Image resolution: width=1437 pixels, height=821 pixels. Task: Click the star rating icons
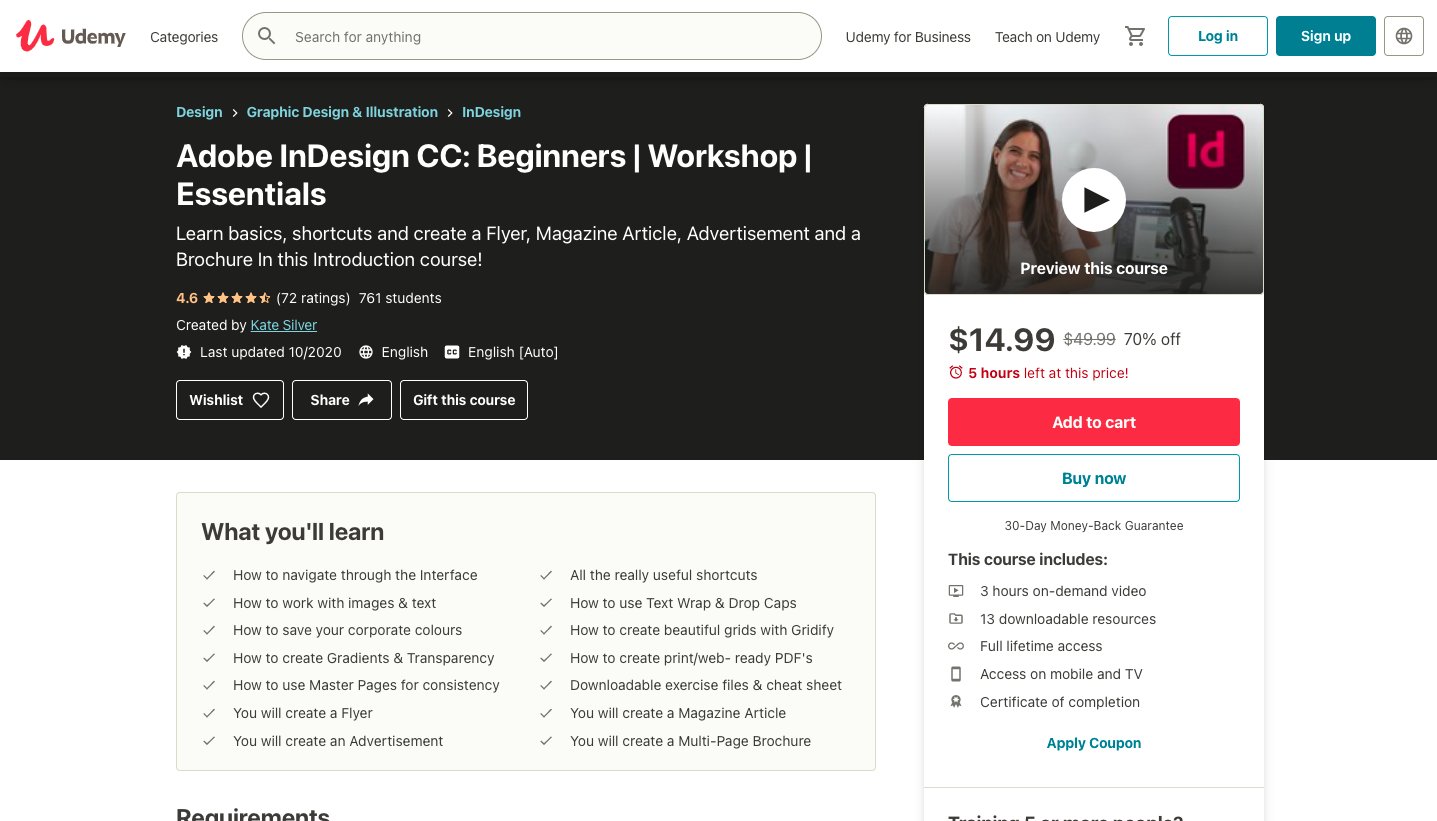point(237,298)
